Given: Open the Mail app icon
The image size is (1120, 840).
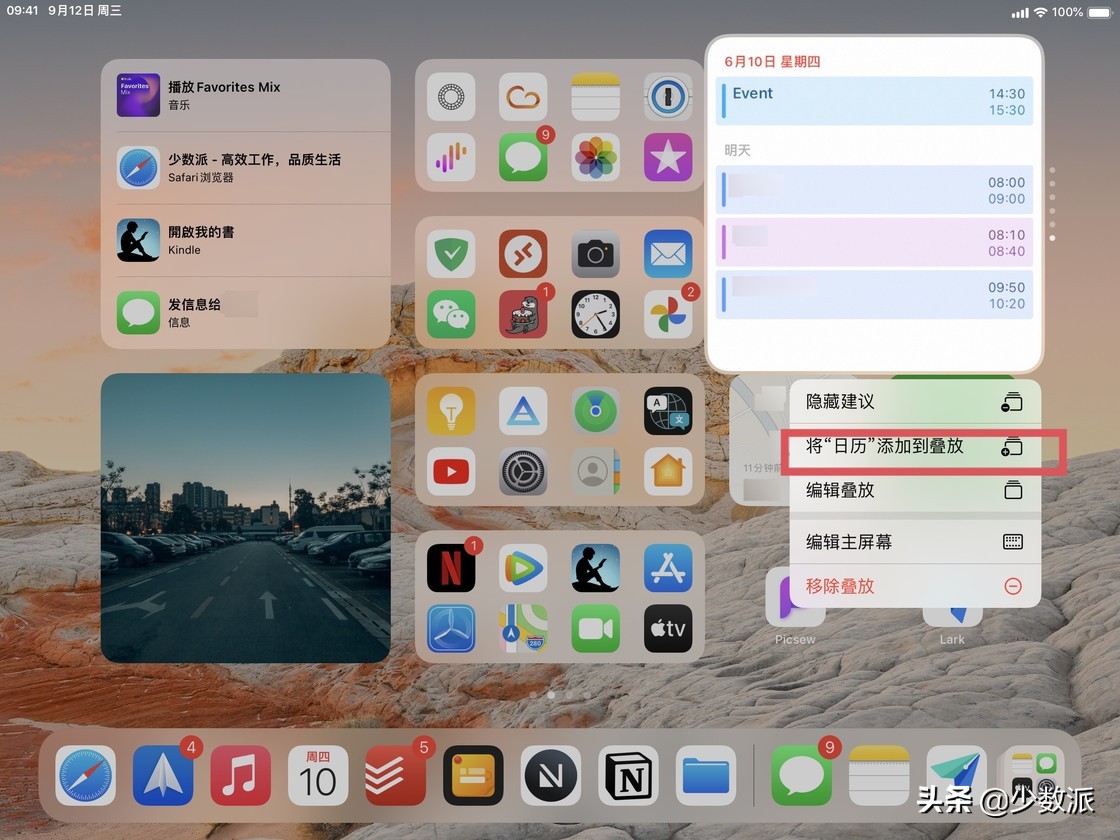Looking at the screenshot, I should pos(668,254).
